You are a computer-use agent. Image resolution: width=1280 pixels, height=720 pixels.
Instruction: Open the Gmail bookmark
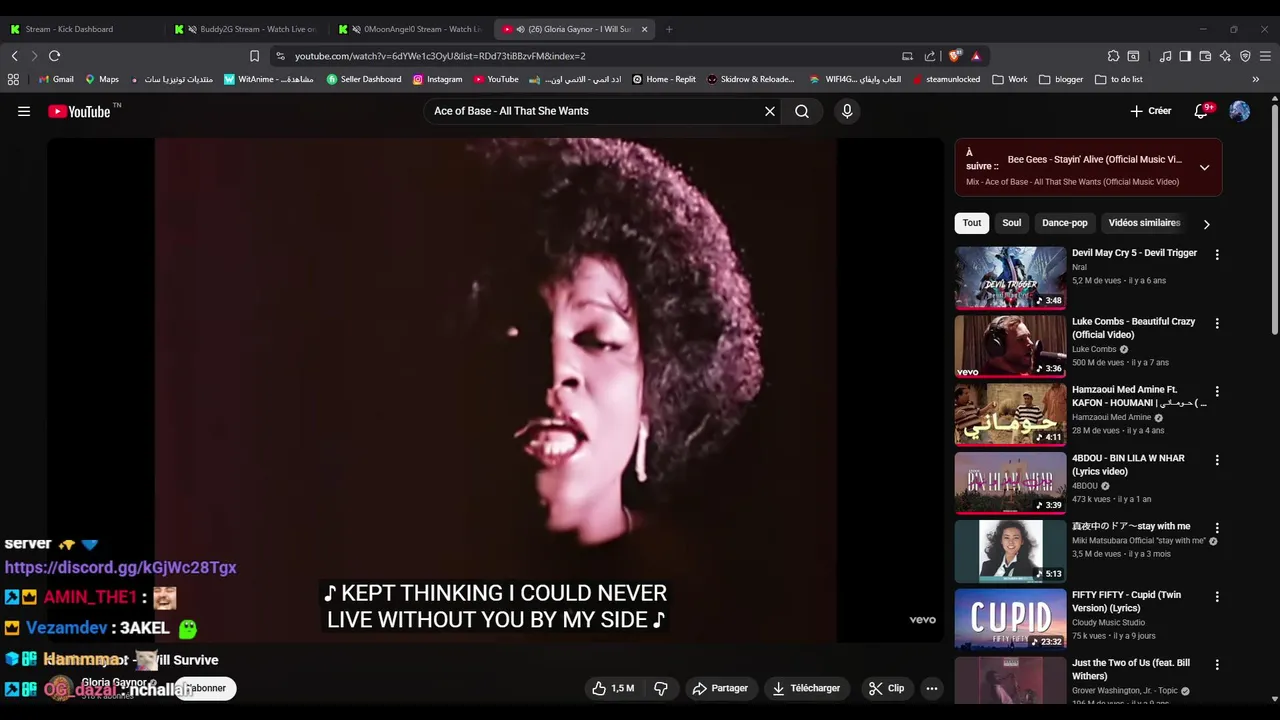56,79
